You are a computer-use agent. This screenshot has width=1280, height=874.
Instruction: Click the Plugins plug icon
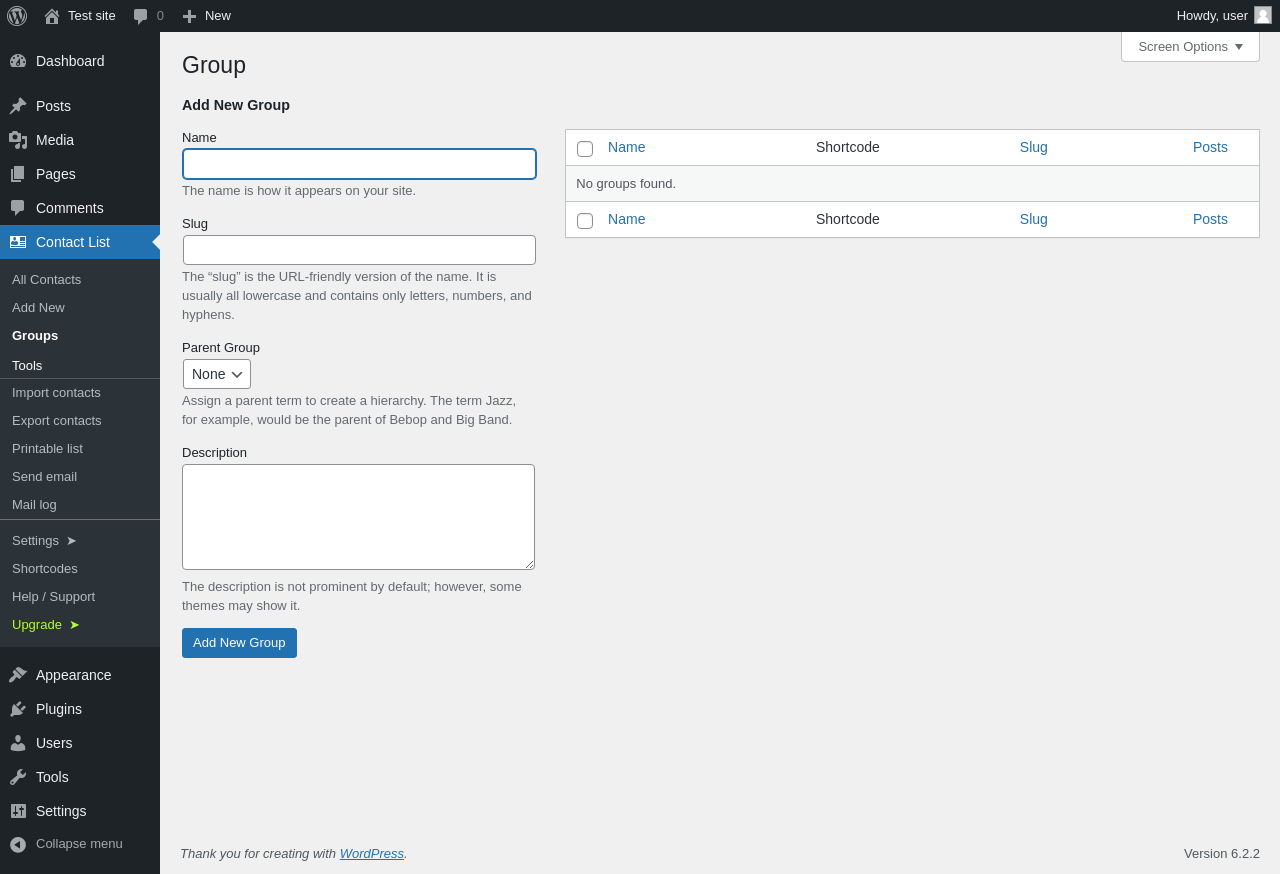click(18, 709)
